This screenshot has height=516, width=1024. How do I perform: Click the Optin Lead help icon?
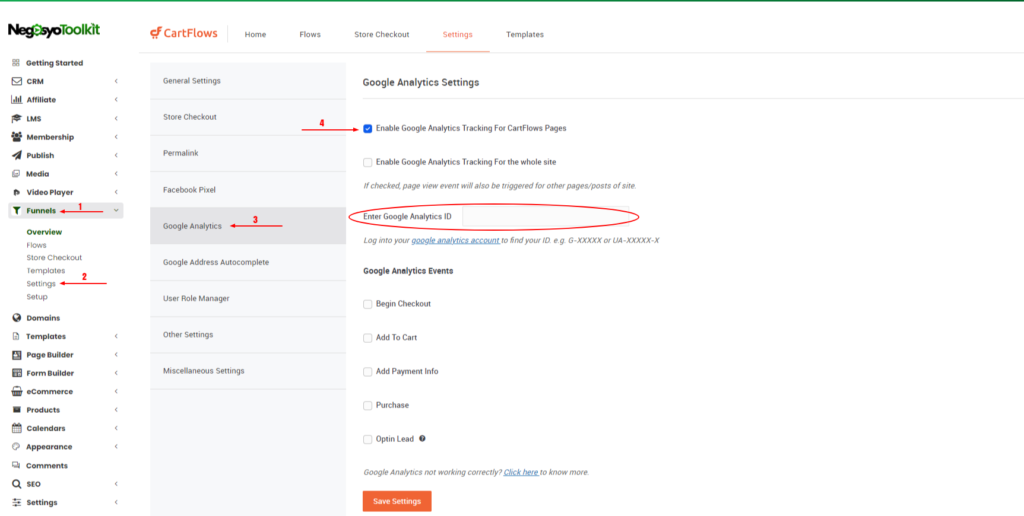tap(423, 438)
